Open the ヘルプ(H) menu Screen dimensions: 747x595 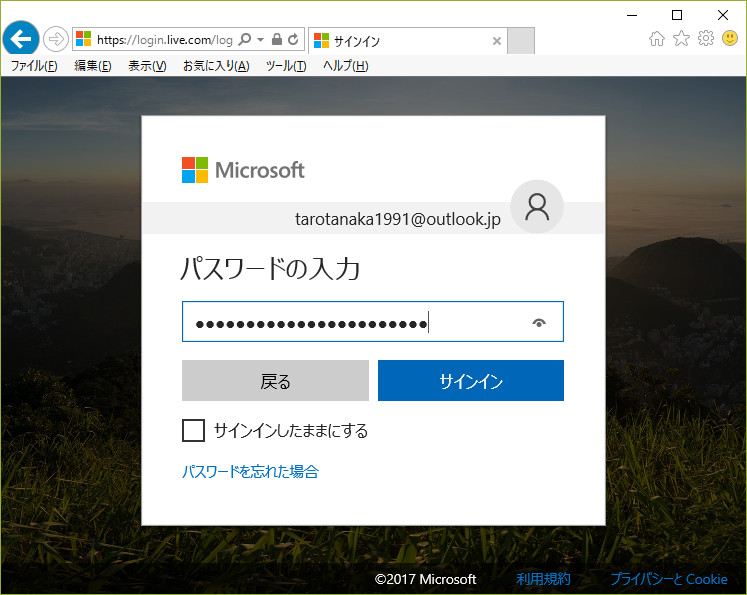346,66
